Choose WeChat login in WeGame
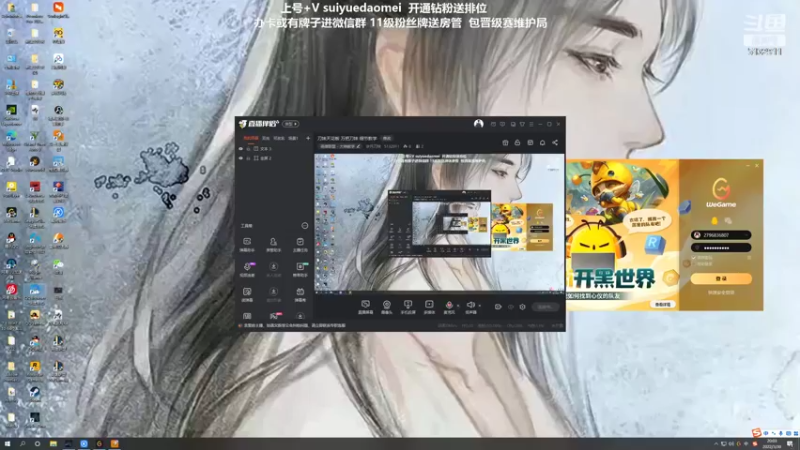The height and width of the screenshot is (450, 800). click(728, 220)
